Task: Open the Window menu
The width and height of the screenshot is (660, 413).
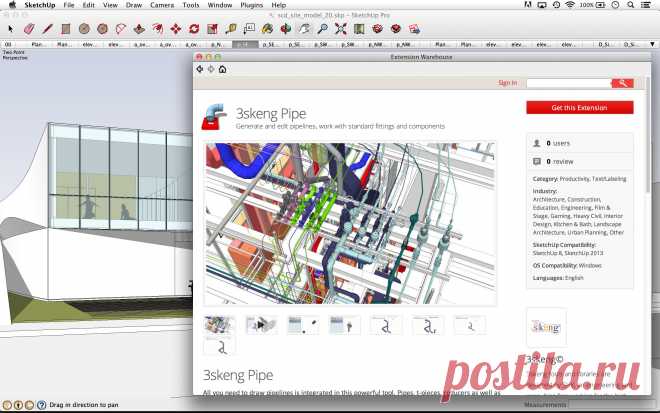Action: (x=220, y=5)
